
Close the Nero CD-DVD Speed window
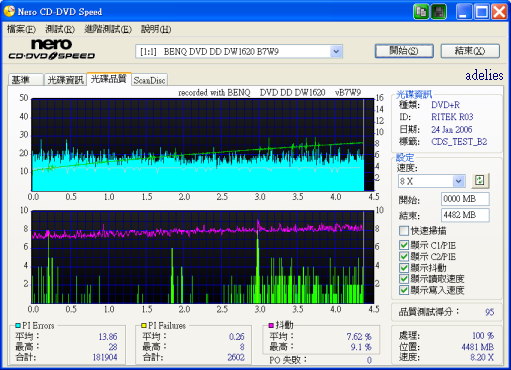tap(500, 12)
